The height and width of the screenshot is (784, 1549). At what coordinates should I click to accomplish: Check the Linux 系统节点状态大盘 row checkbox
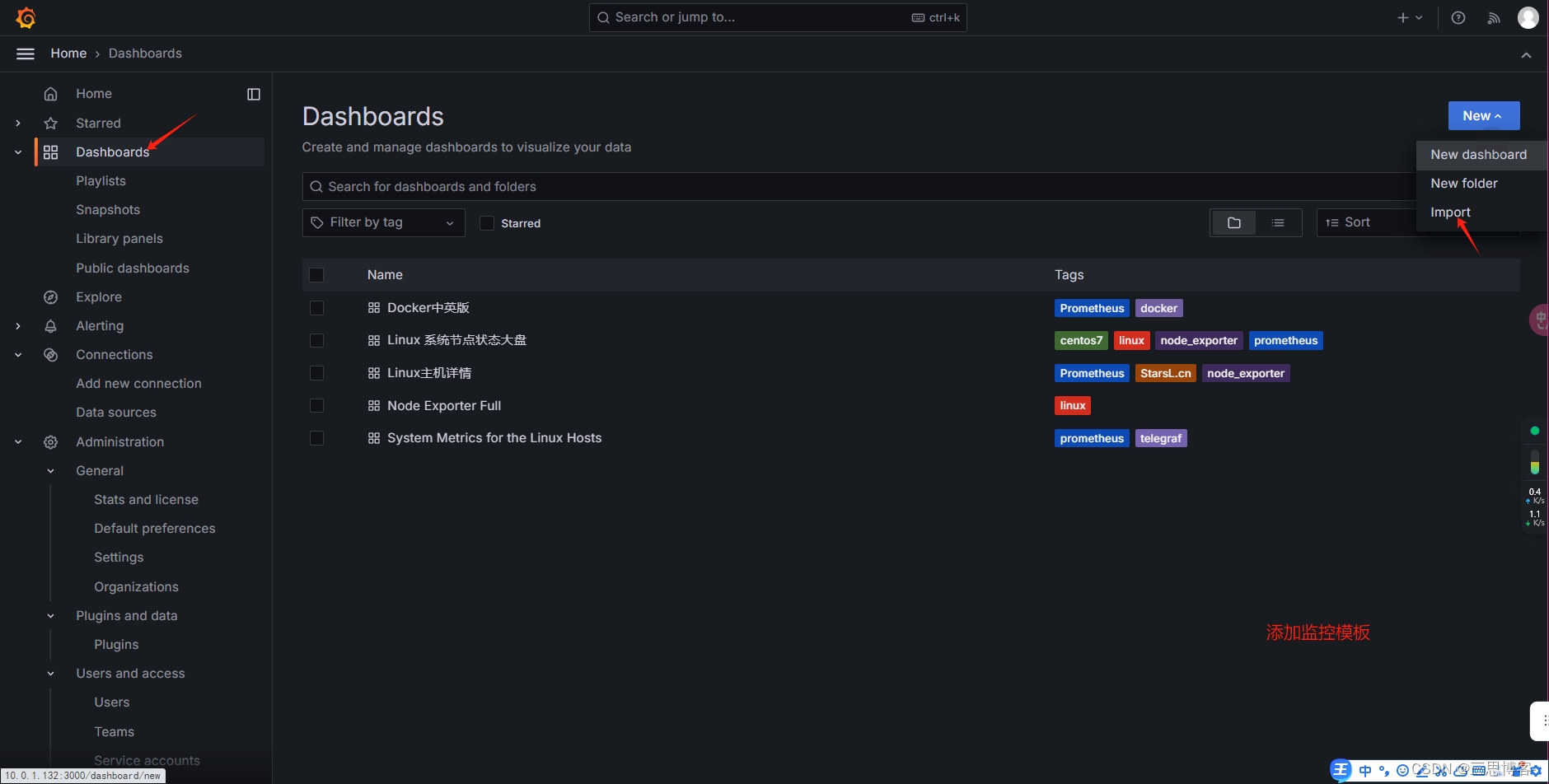pos(316,340)
